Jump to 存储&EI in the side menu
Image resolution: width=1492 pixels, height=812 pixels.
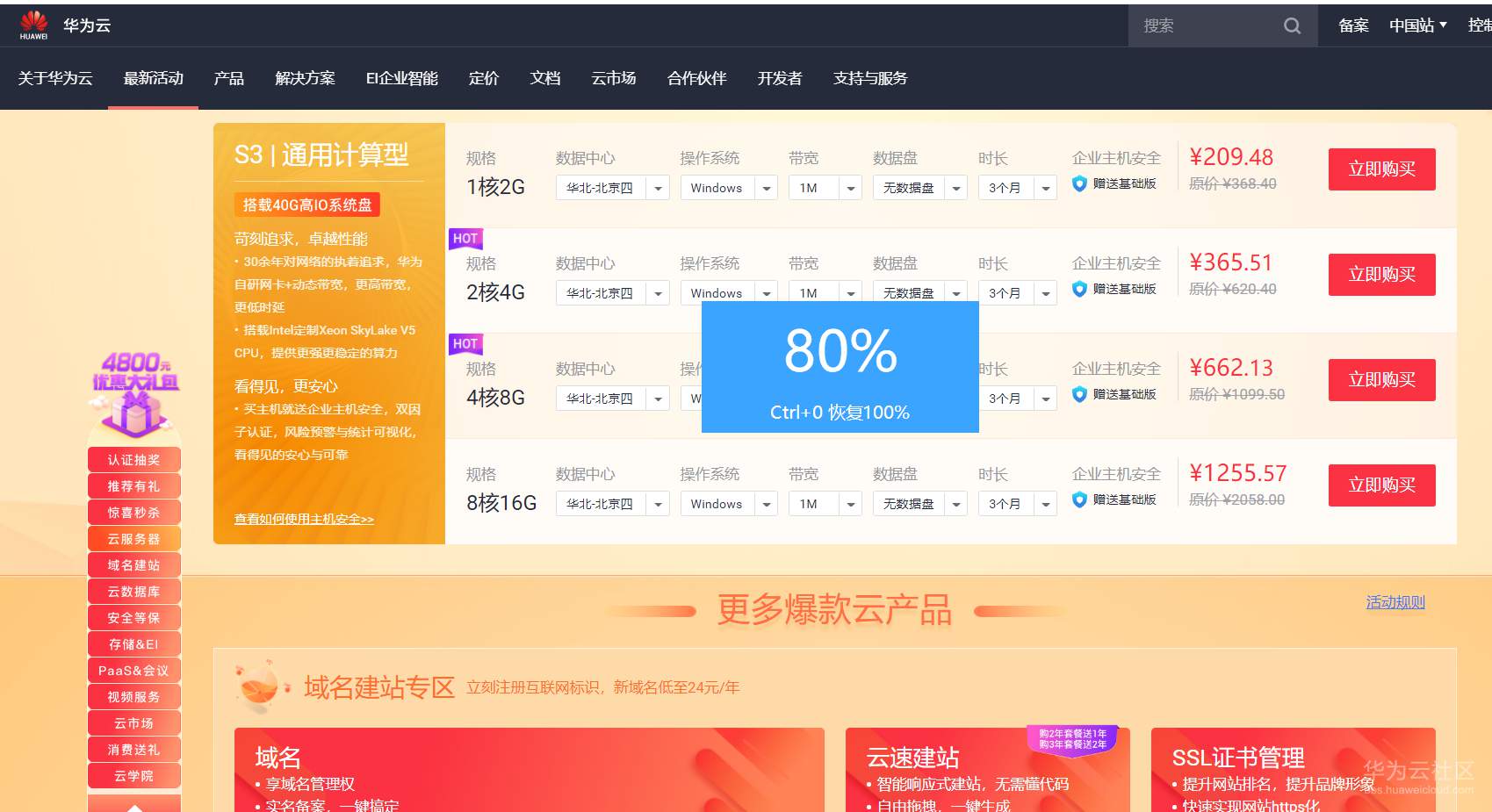tap(134, 644)
